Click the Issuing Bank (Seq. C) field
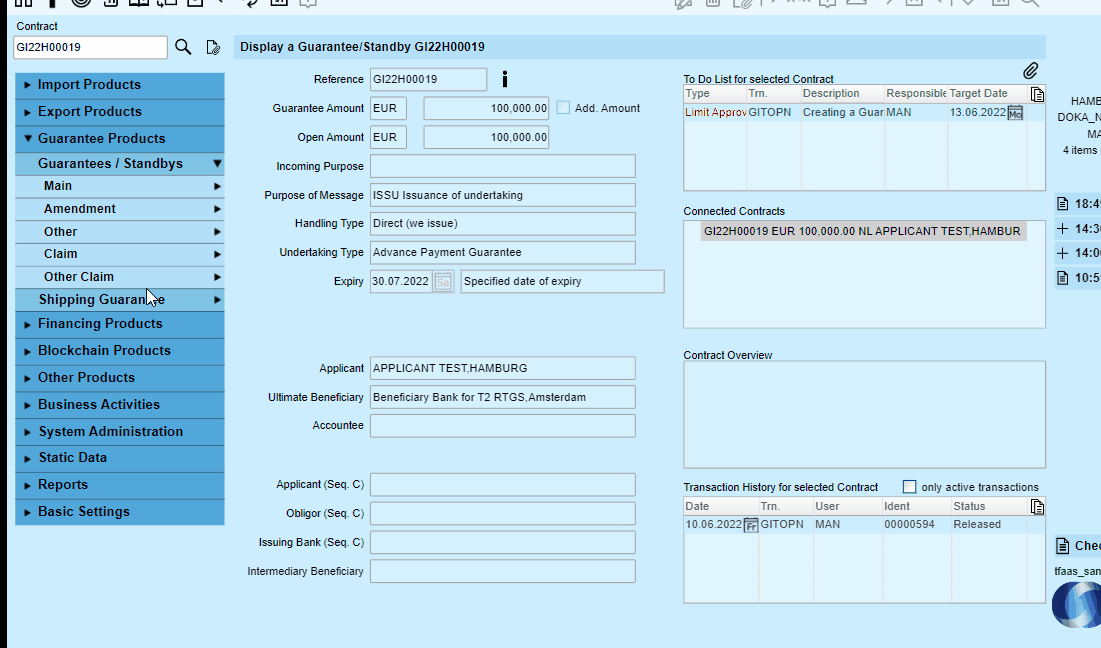The height and width of the screenshot is (648, 1101). pyautogui.click(x=503, y=543)
